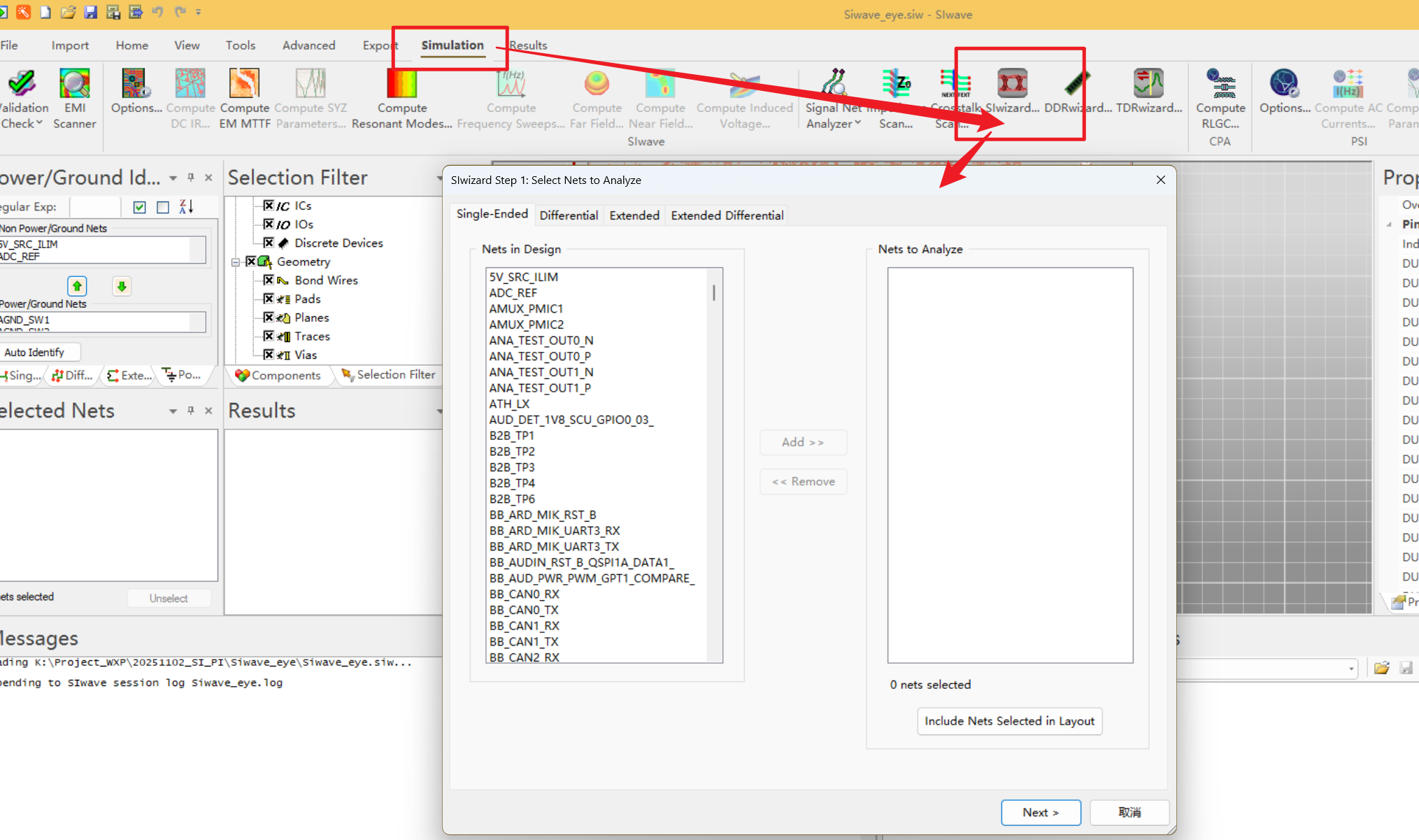Click the EMI Scanner icon
The height and width of the screenshot is (840, 1419).
(x=74, y=84)
